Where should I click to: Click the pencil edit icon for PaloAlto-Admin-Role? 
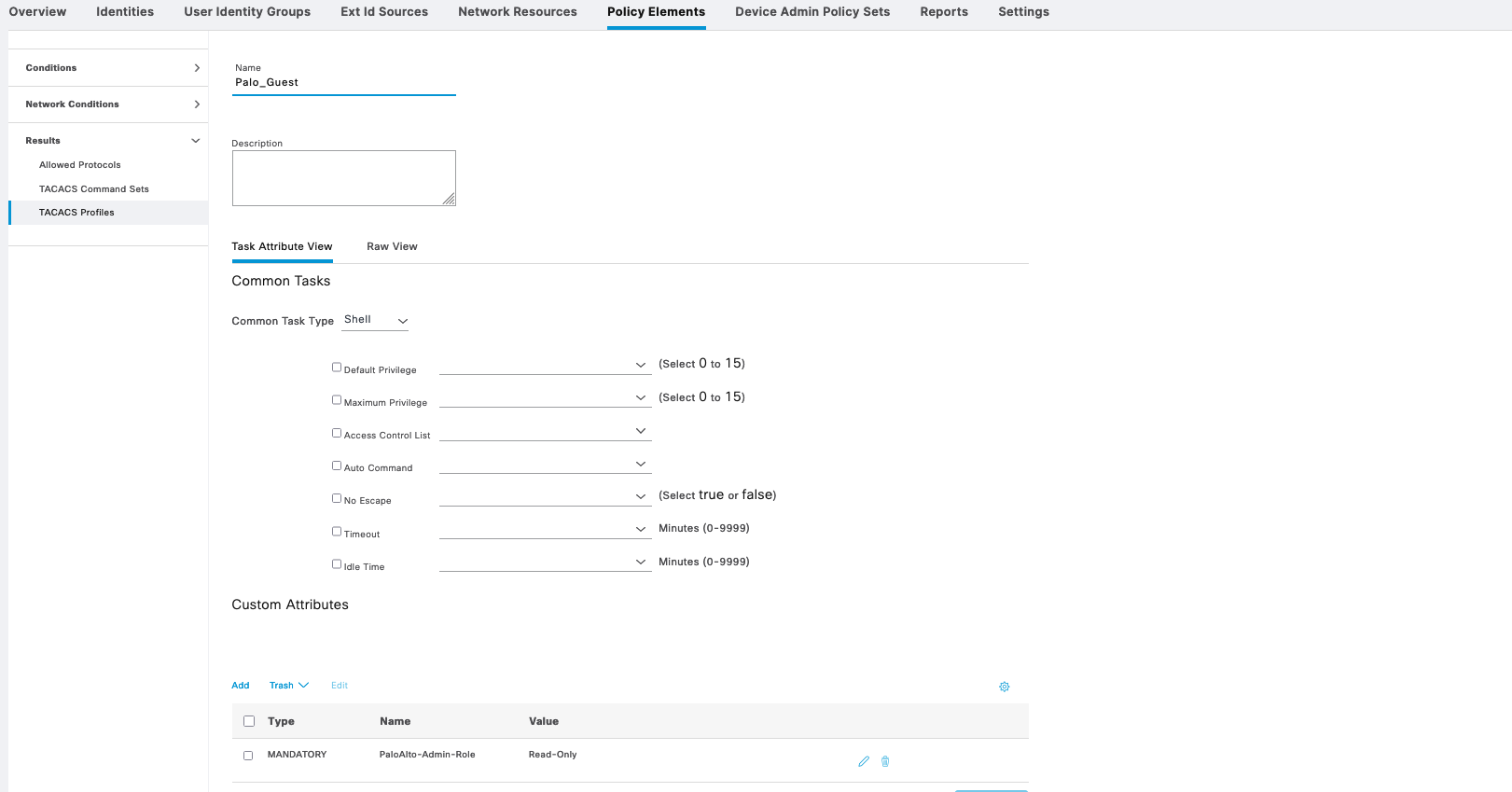pyautogui.click(x=864, y=761)
